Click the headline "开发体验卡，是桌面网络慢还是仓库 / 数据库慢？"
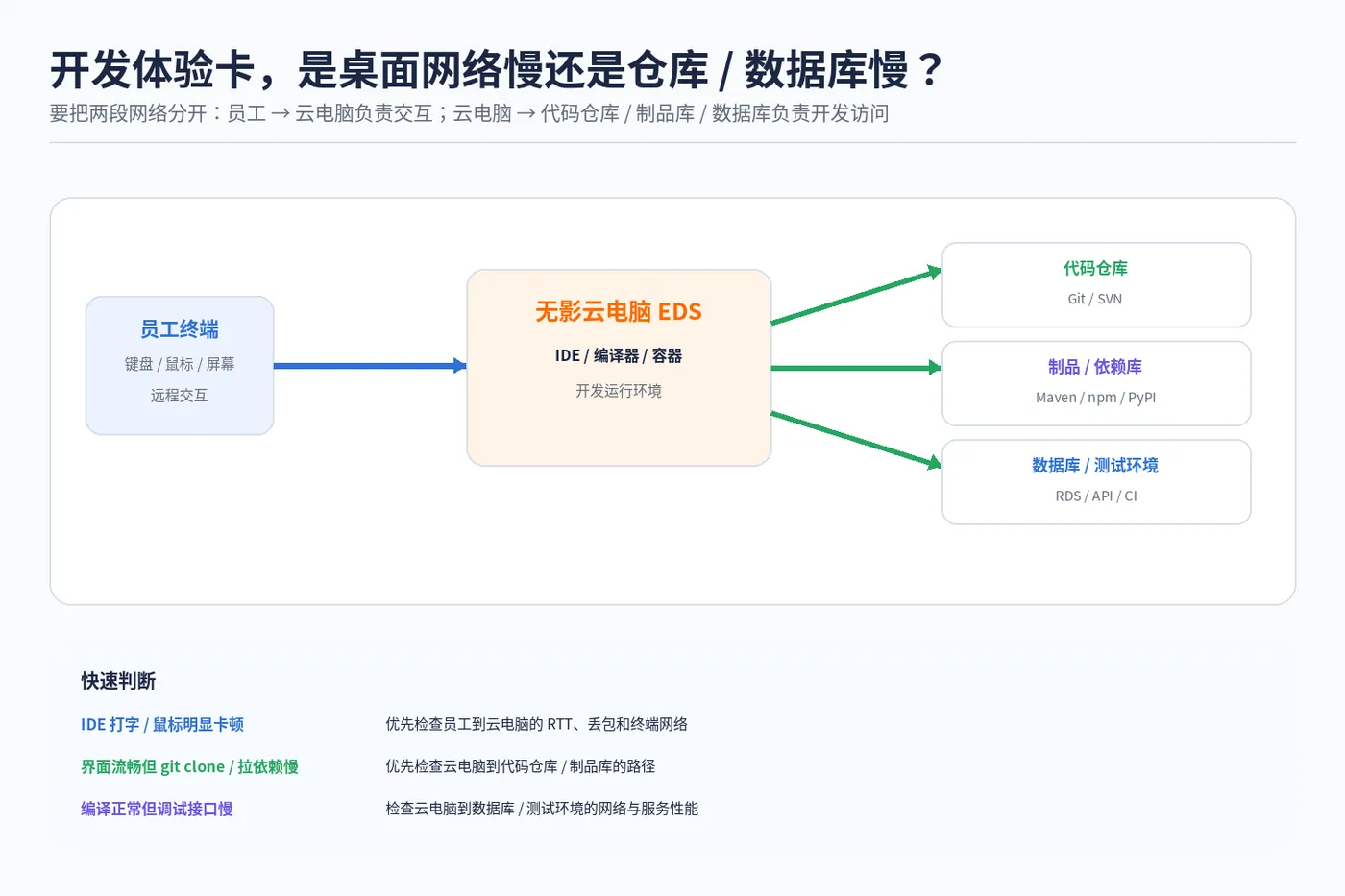 pos(498,70)
